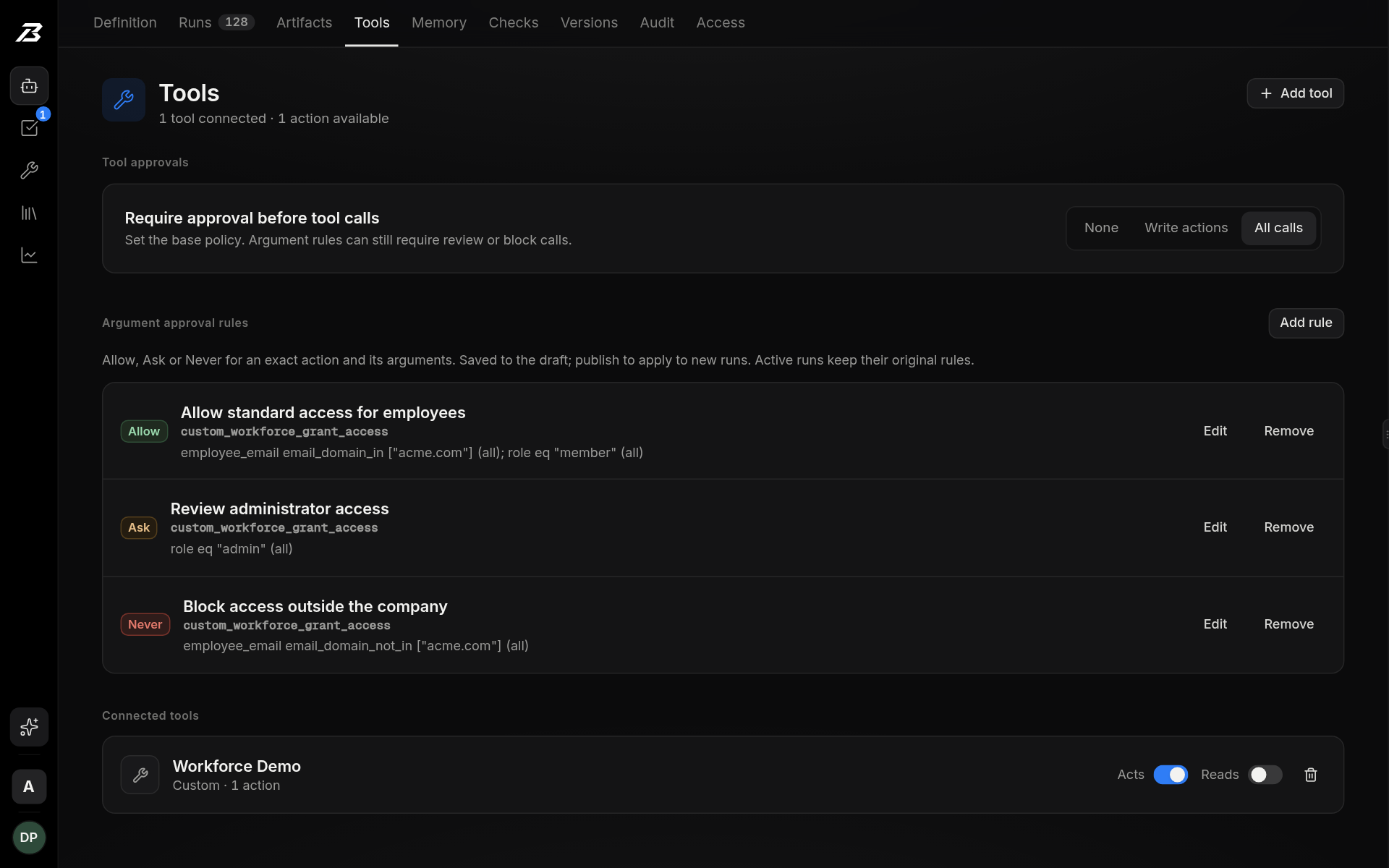Image resolution: width=1389 pixels, height=868 pixels.
Task: Click the Add tool button
Action: 1295,93
